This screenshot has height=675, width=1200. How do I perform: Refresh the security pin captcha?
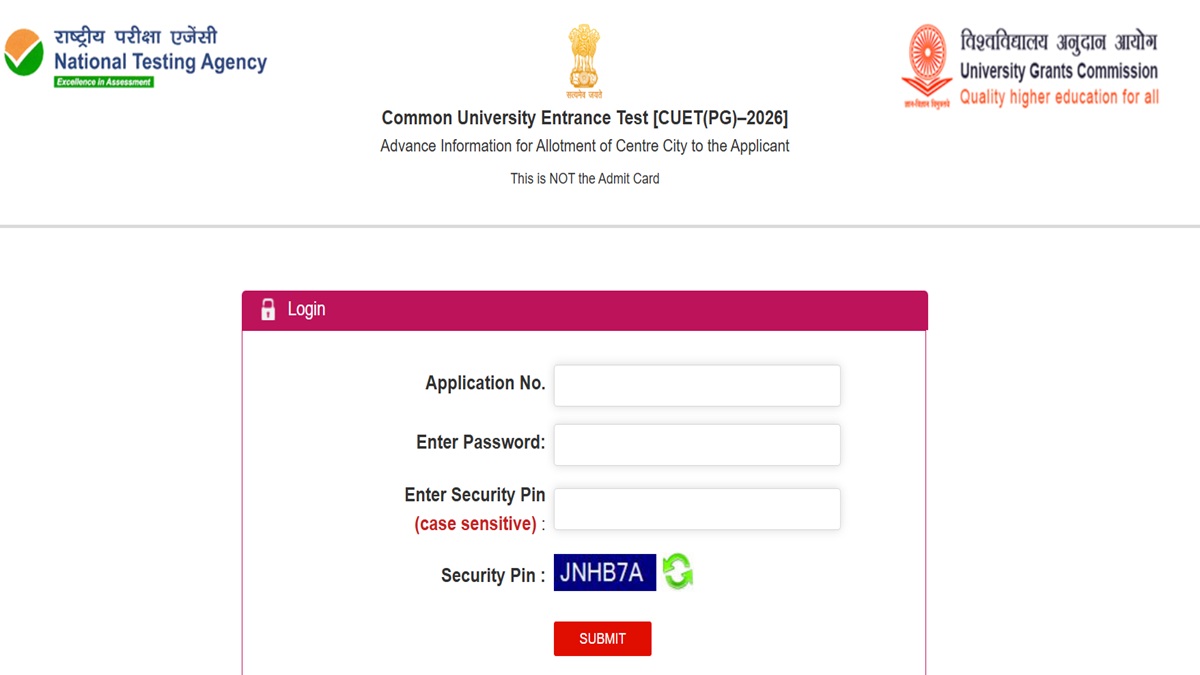[x=677, y=572]
